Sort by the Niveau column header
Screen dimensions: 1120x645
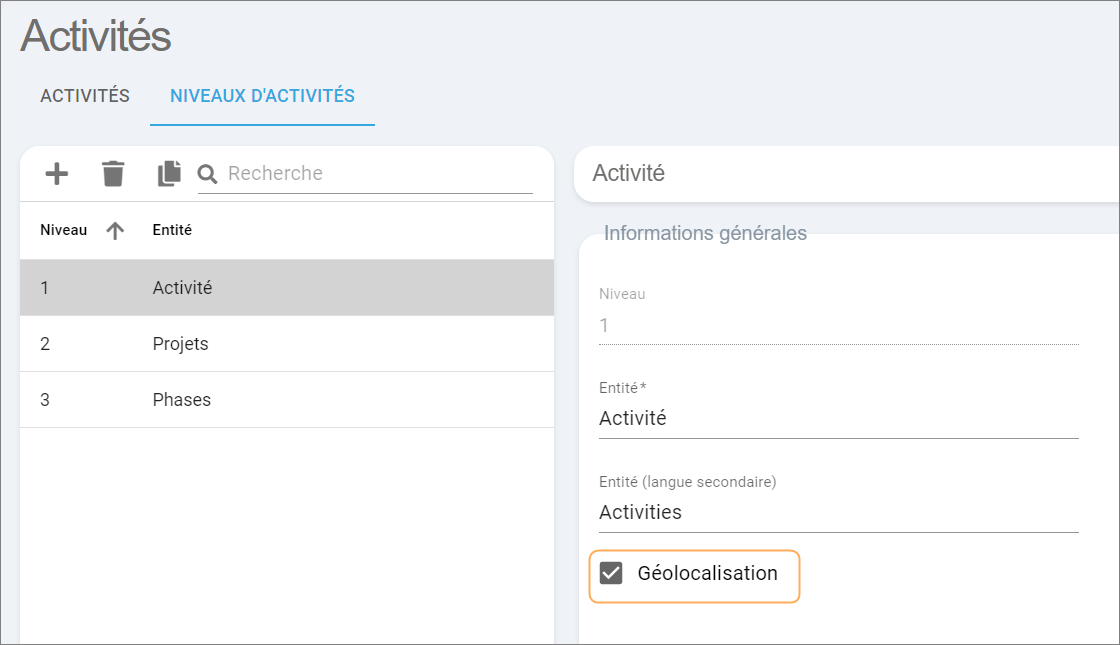tap(63, 230)
